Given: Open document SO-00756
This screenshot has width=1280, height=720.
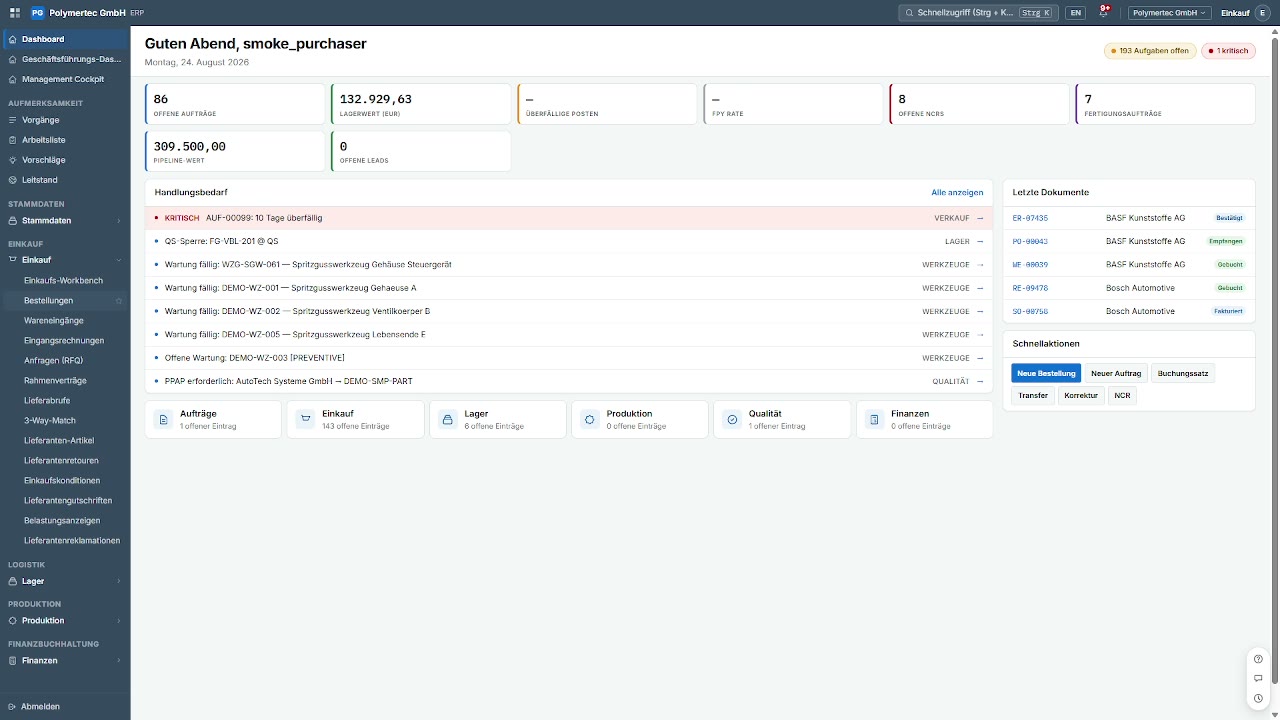Looking at the screenshot, I should (1030, 311).
